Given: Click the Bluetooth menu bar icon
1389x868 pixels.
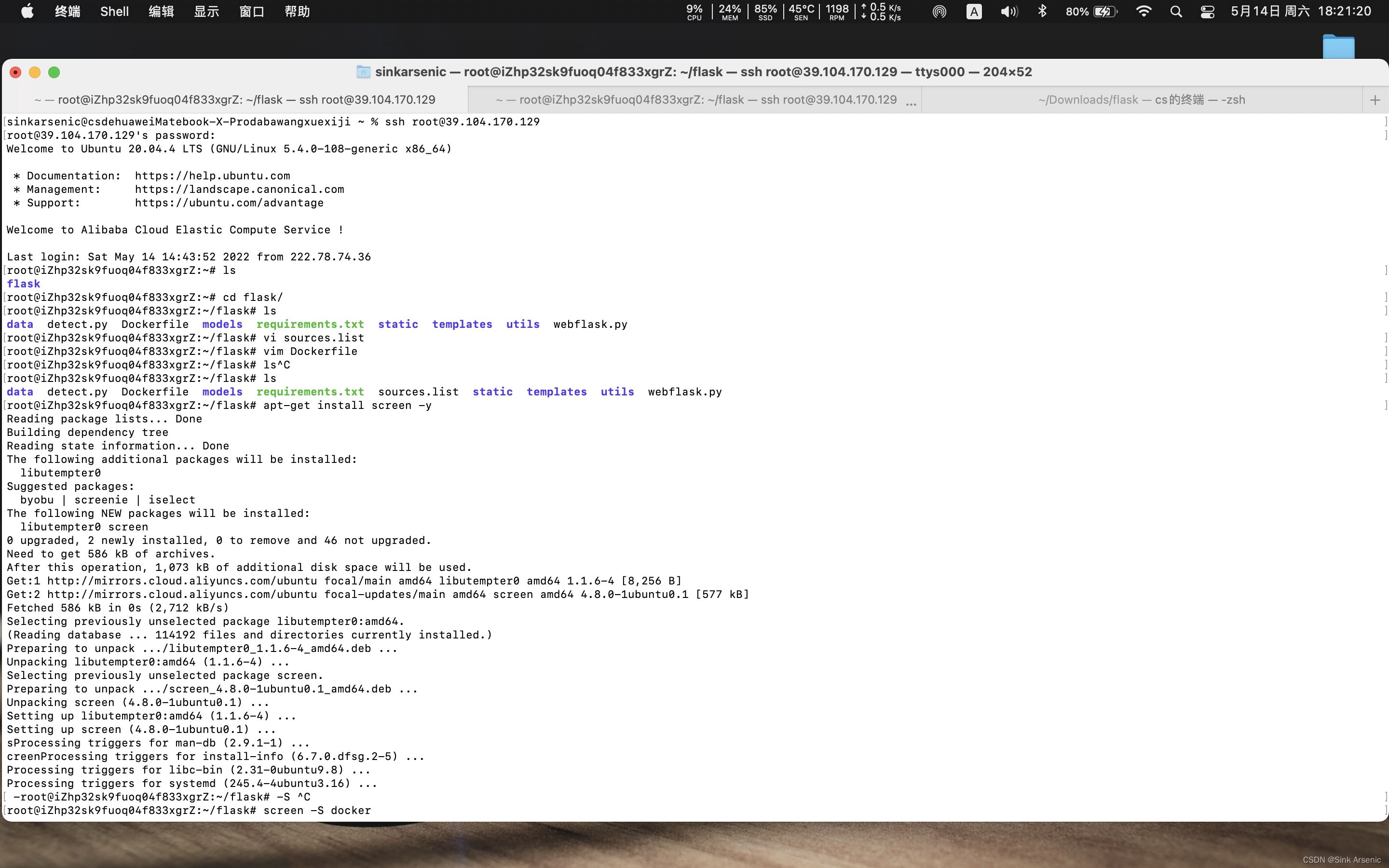Looking at the screenshot, I should tap(1042, 12).
